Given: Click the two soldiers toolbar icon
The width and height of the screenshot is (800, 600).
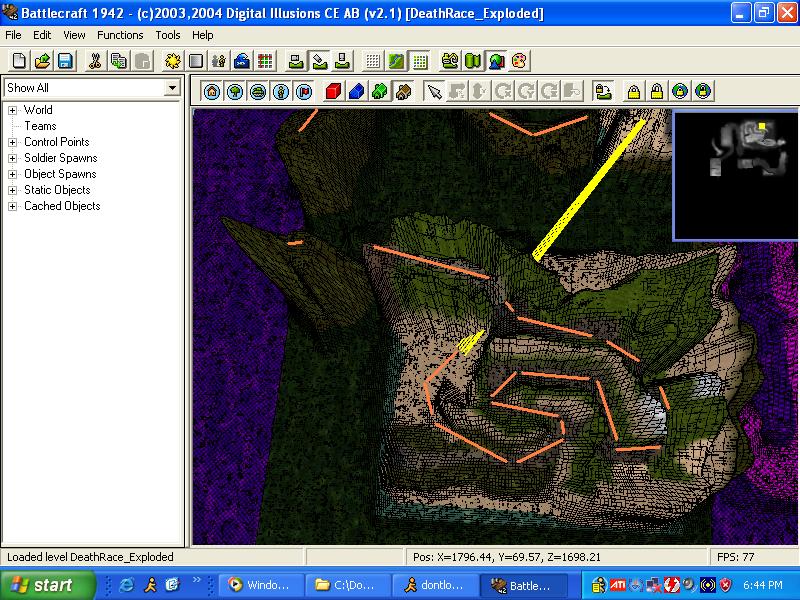Looking at the screenshot, I should pyautogui.click(x=219, y=61).
